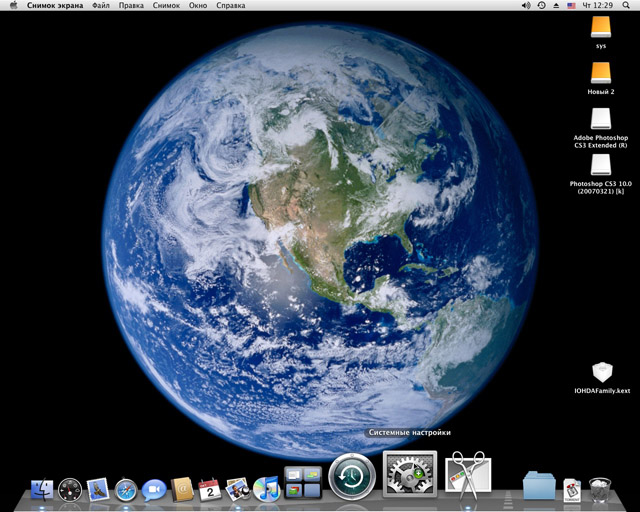Launch iChat from the Dock
Viewport: 640px width, 512px height.
pyautogui.click(x=154, y=489)
